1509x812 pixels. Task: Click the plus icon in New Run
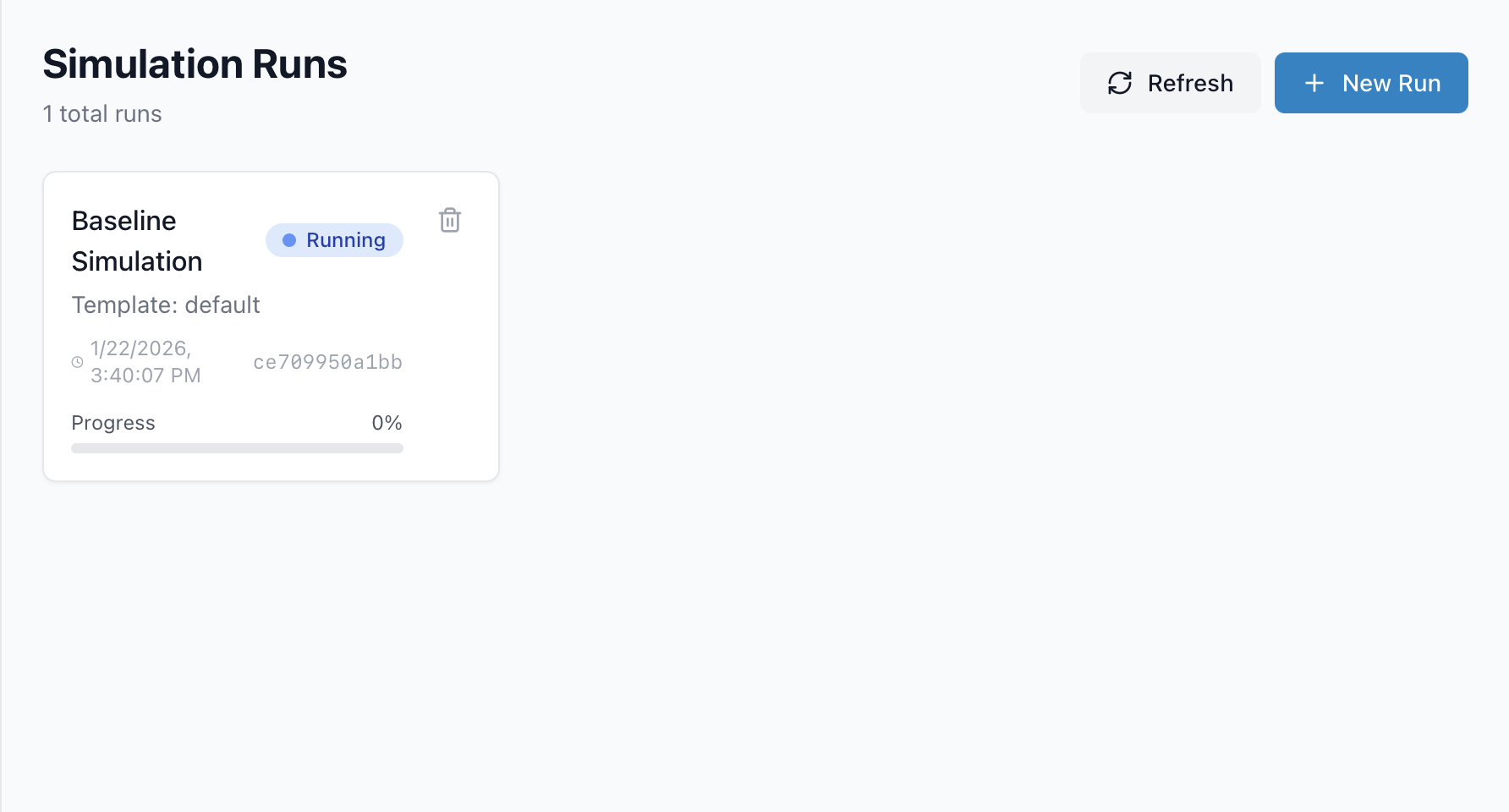[x=1314, y=83]
